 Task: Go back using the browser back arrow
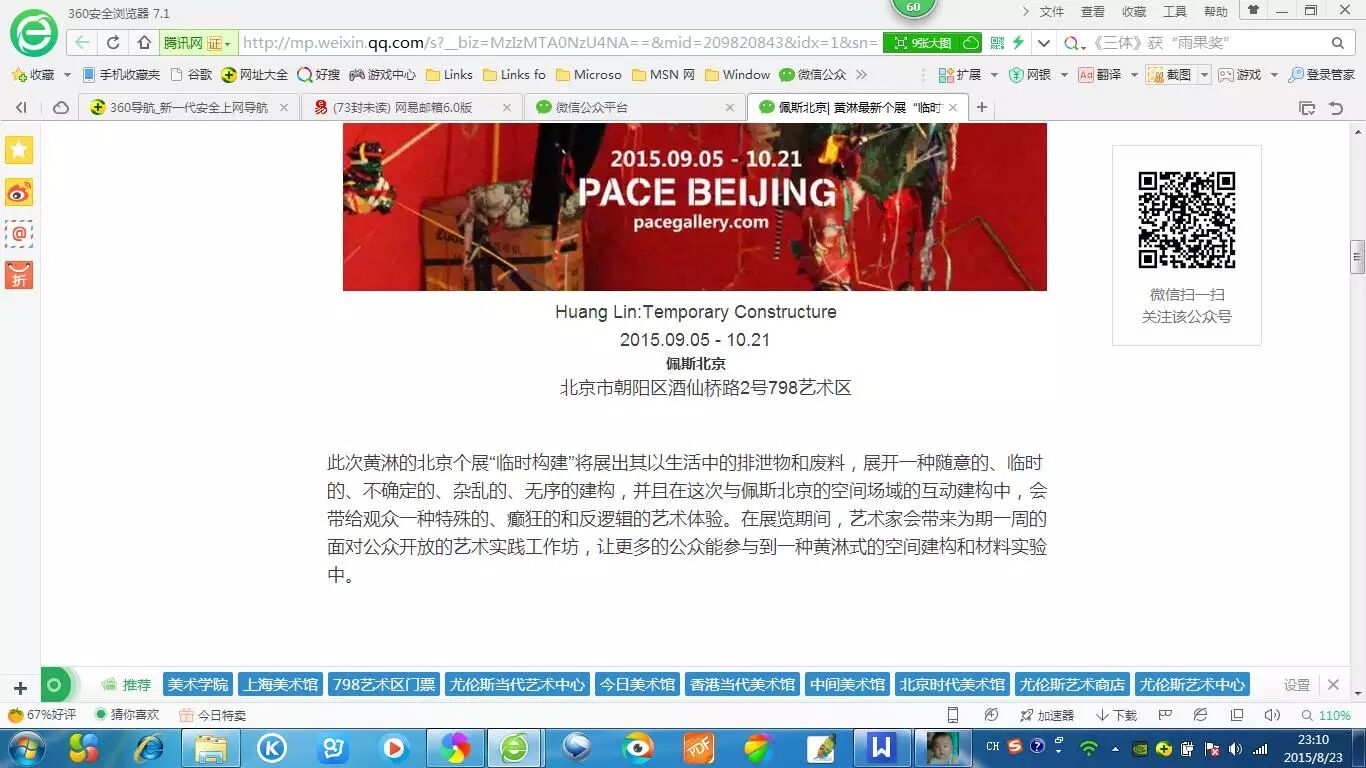point(82,43)
